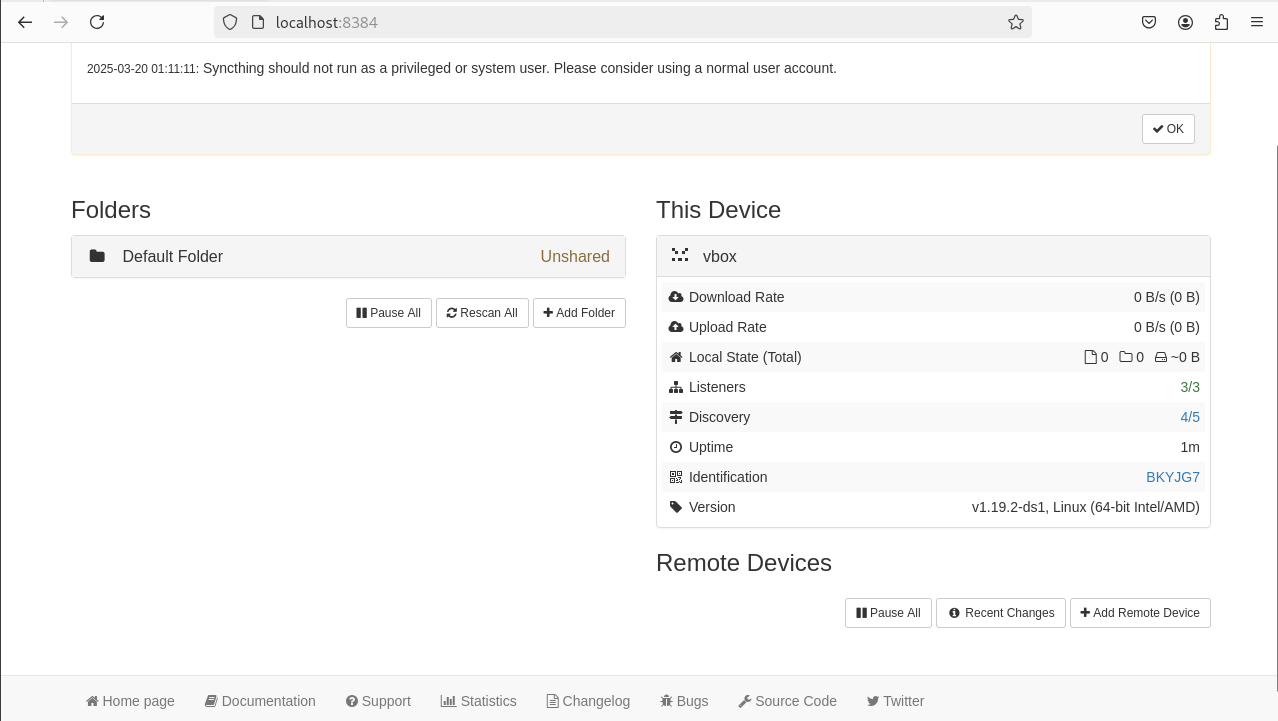Click the Firefox account profile icon
The image size is (1278, 721).
tap(1185, 22)
